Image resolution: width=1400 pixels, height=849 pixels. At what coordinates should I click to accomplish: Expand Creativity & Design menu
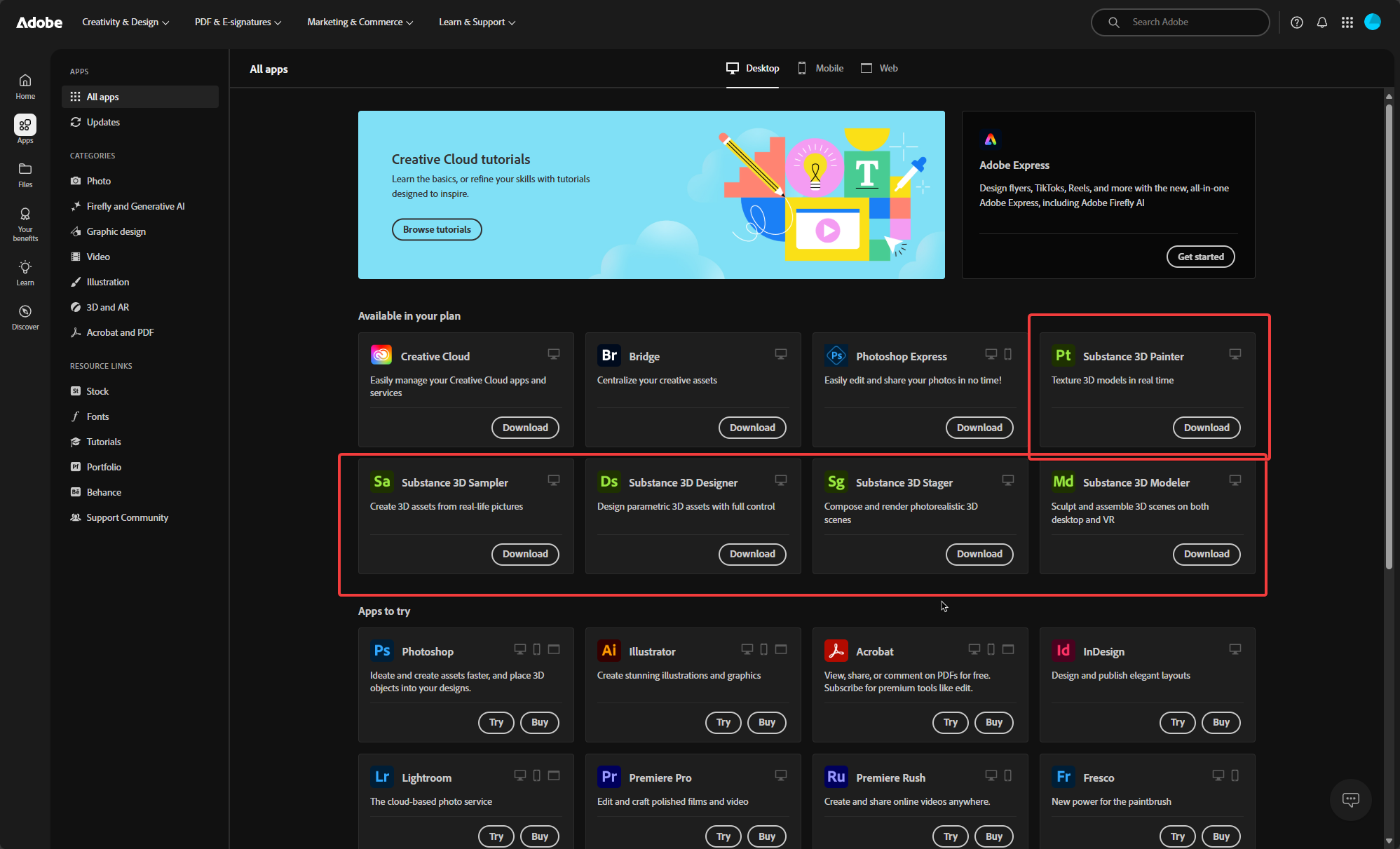pyautogui.click(x=125, y=22)
